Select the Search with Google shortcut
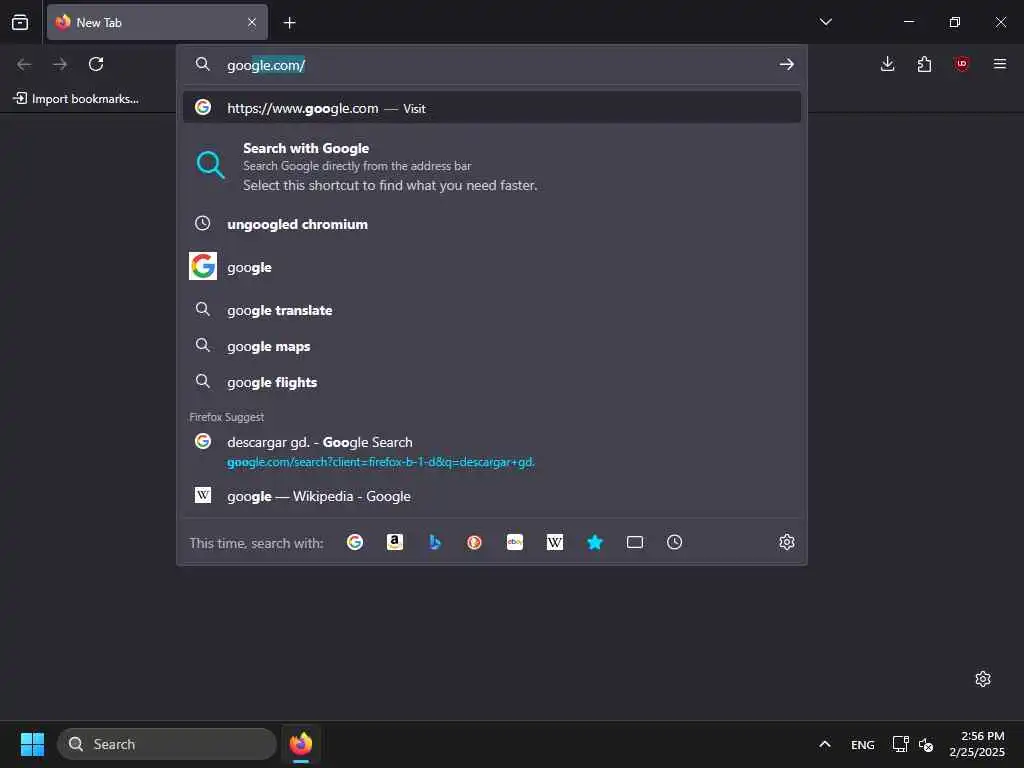The width and height of the screenshot is (1024, 768). pos(492,166)
